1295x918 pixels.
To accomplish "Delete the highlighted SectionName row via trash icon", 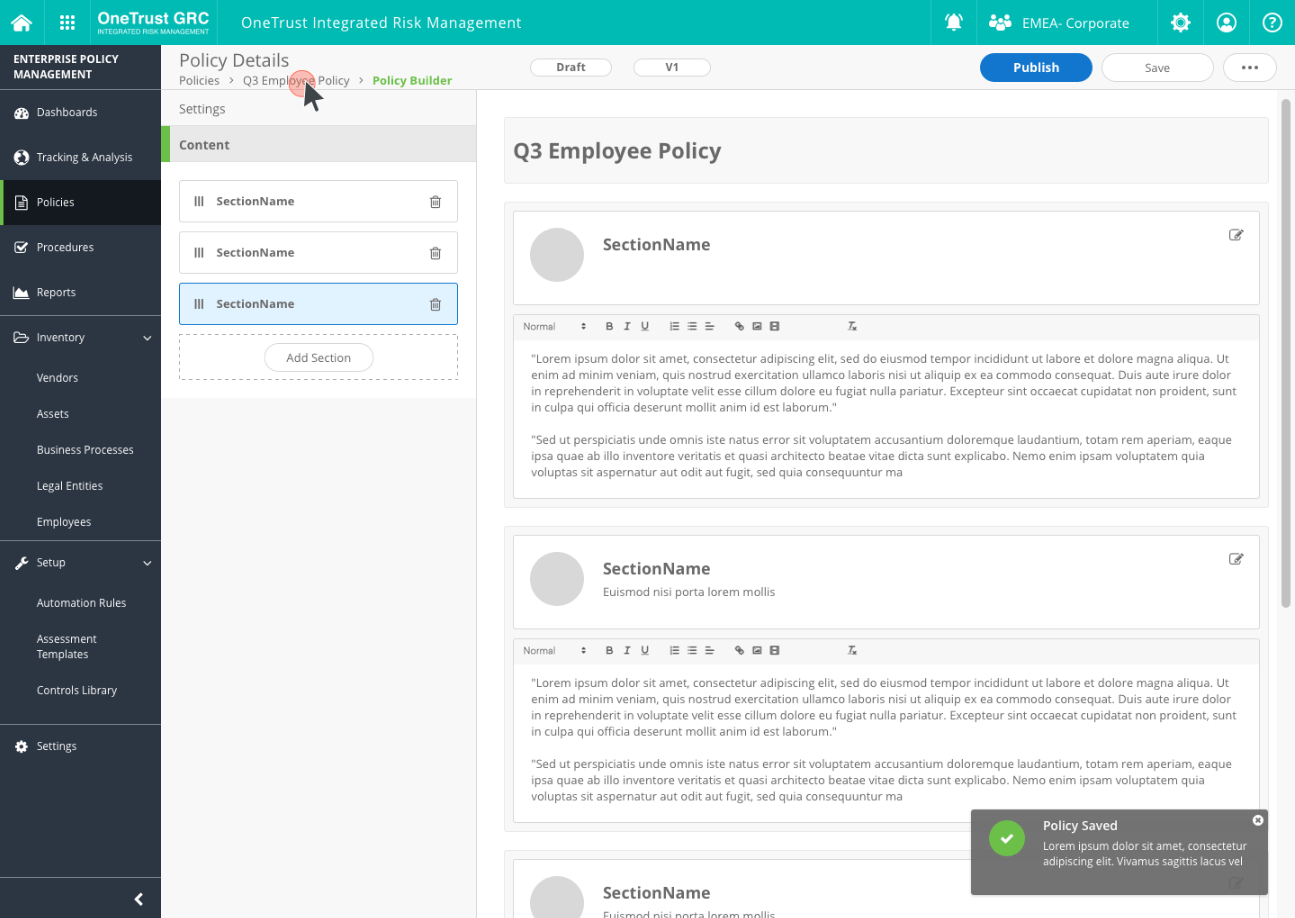I will (435, 304).
